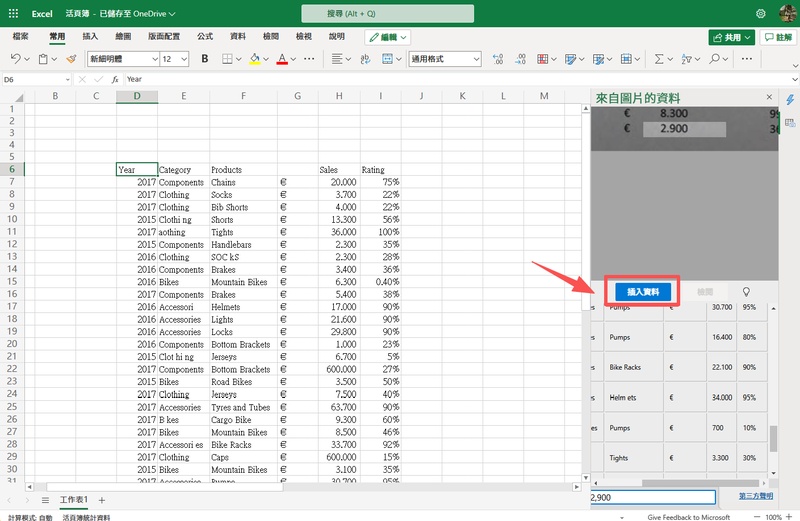This screenshot has height=521, width=800.
Task: Click the Merge cells icon
Action: pos(385,59)
